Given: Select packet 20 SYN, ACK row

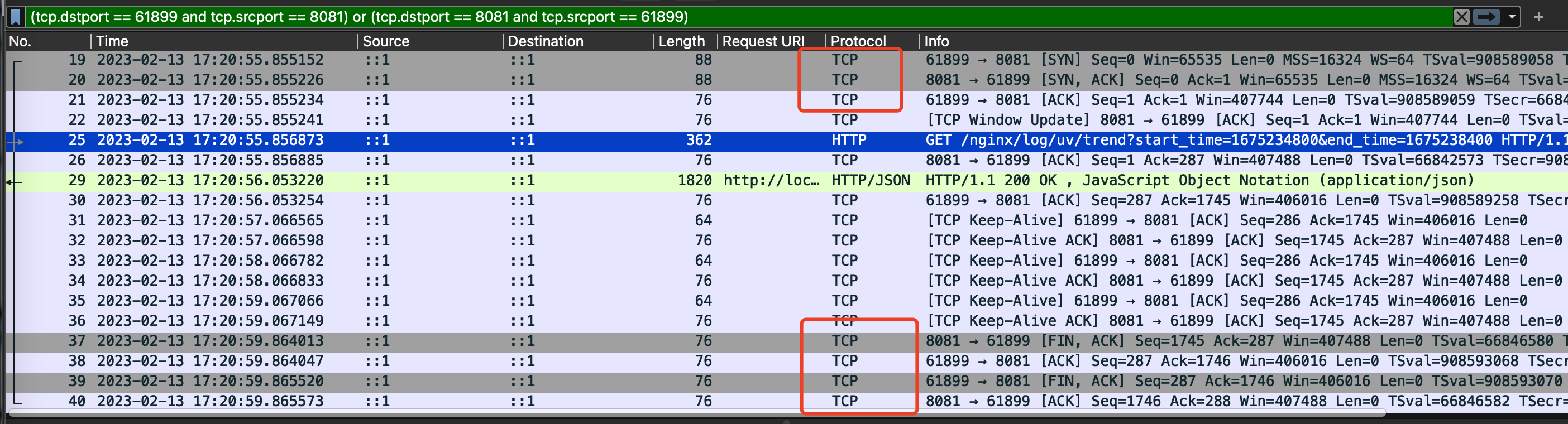Looking at the screenshot, I should click(786, 80).
